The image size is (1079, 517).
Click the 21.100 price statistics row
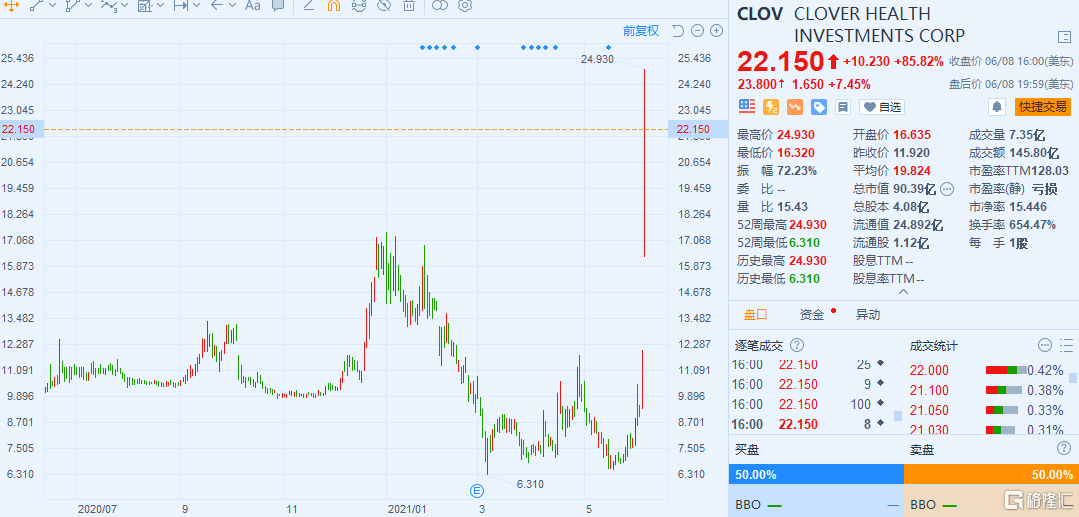[988, 390]
